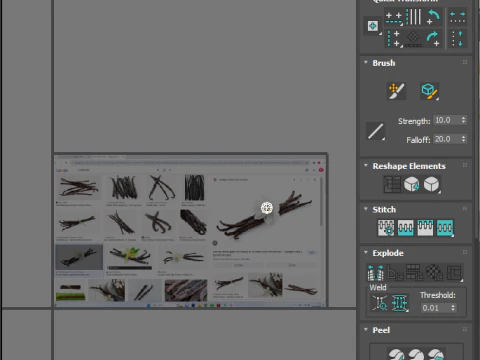Click the Strength value field

click(447, 120)
